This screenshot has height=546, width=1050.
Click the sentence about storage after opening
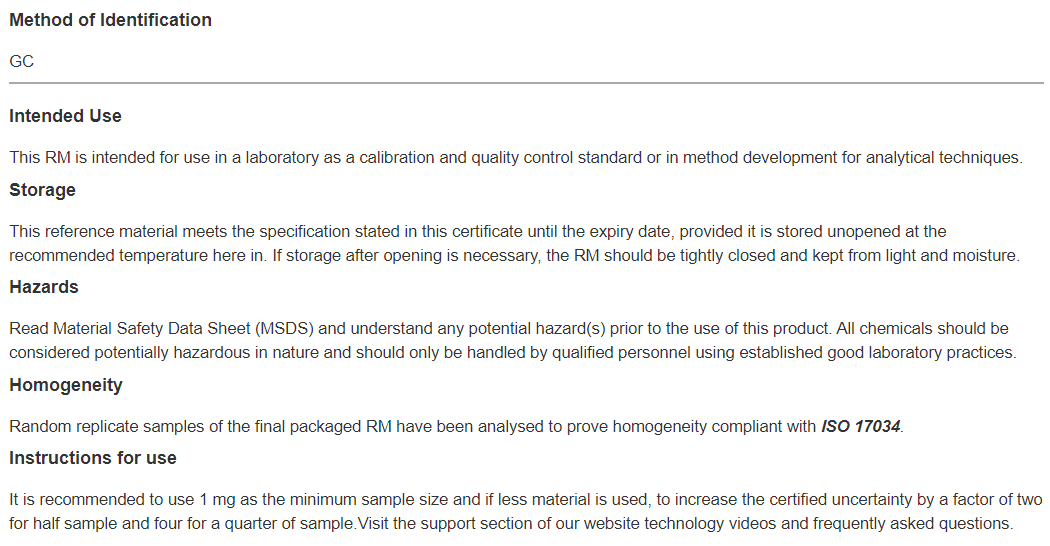(x=646, y=256)
